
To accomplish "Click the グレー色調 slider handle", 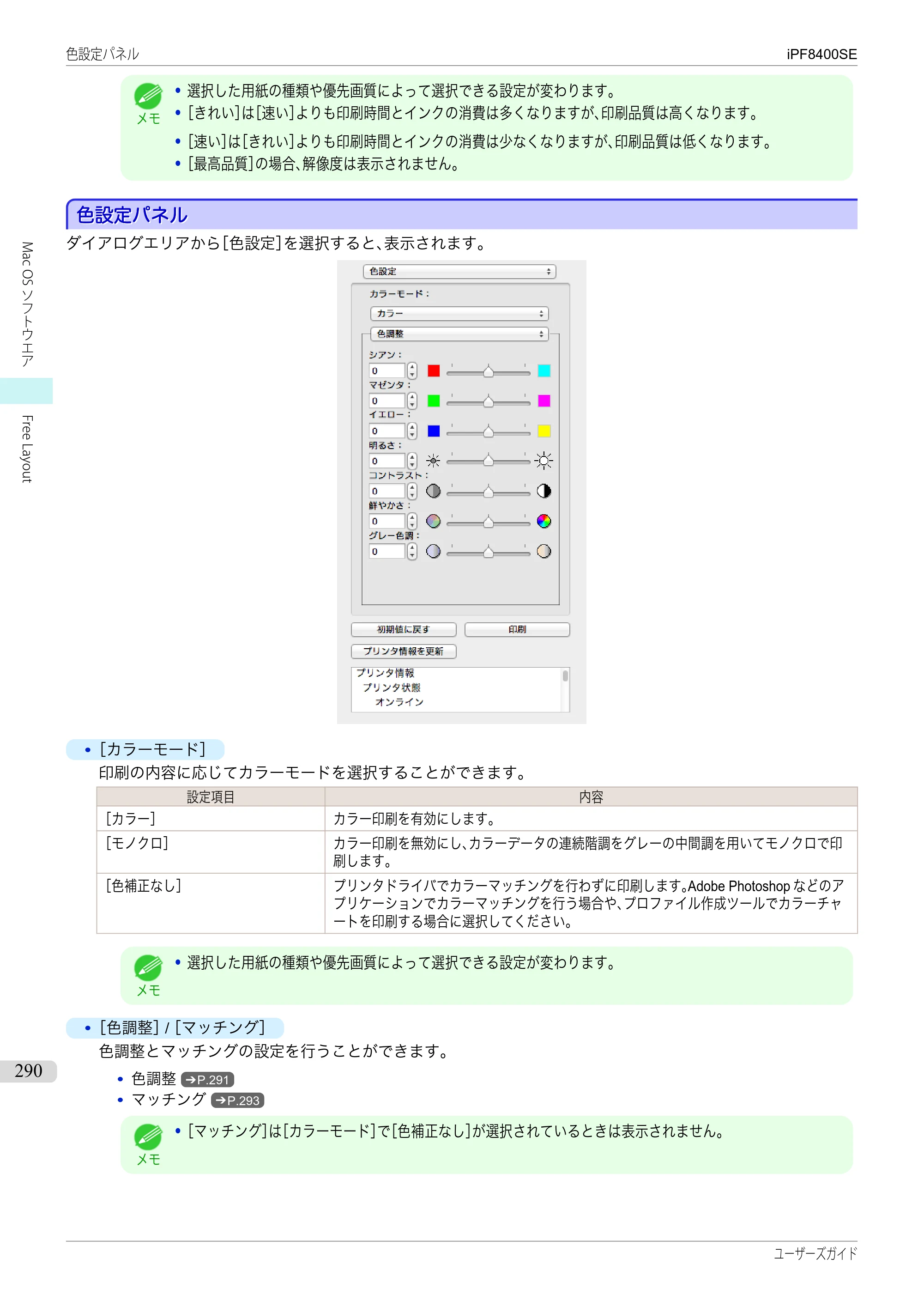I will 488,552.
